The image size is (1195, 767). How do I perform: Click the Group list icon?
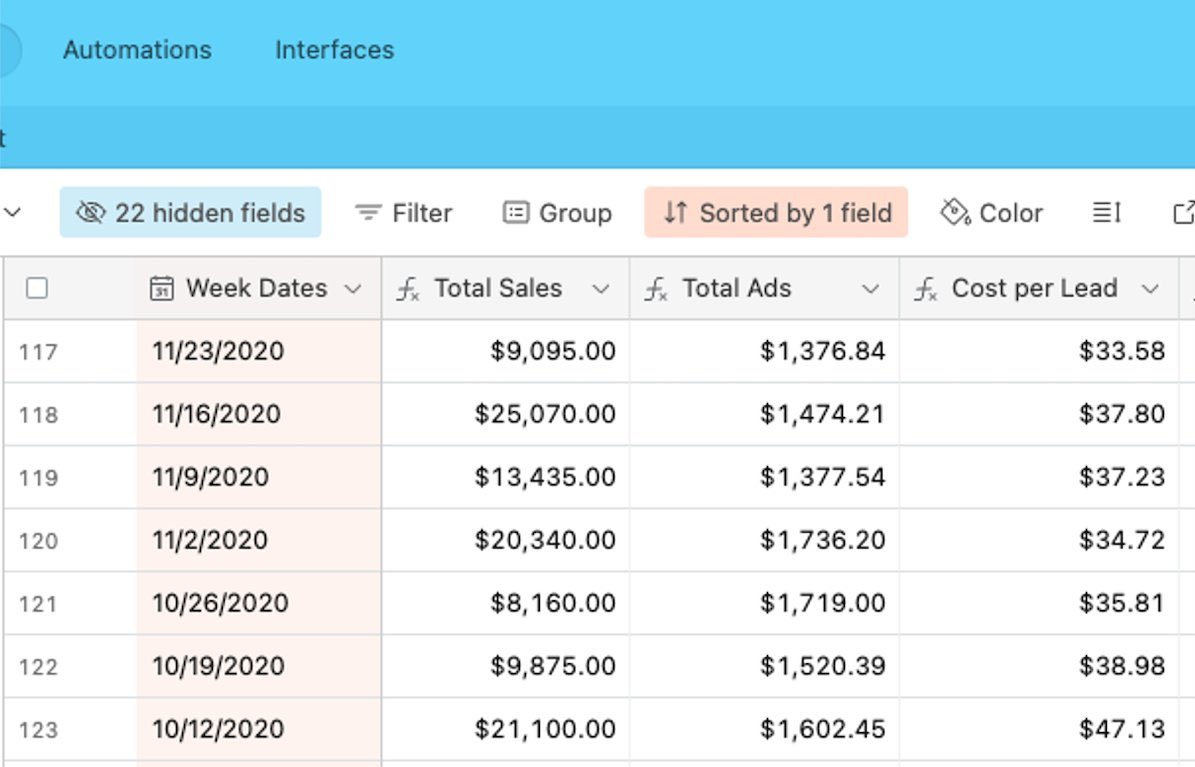tap(516, 213)
